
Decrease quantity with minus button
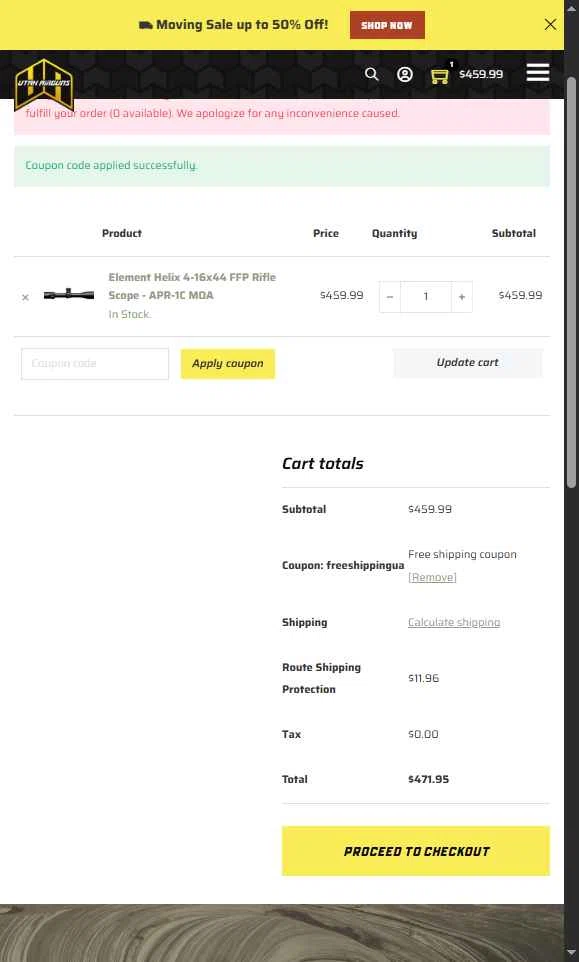[x=389, y=297]
